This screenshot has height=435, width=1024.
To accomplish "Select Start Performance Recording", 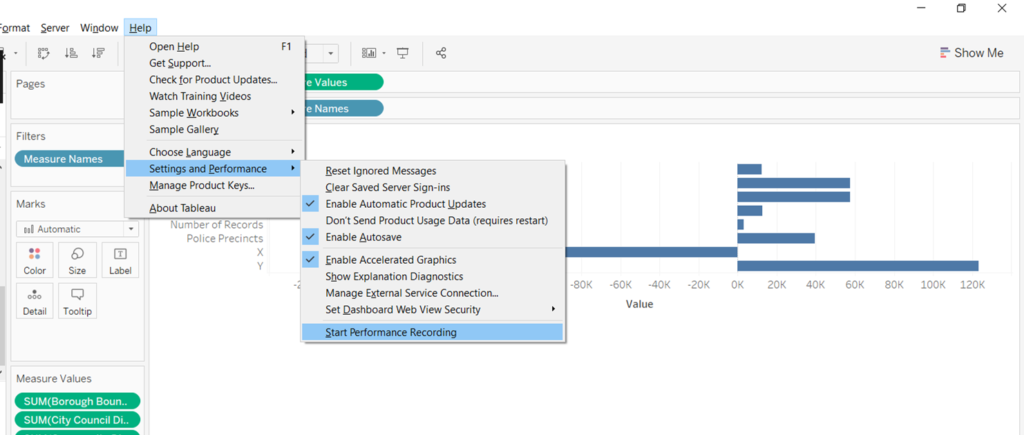I will point(390,332).
